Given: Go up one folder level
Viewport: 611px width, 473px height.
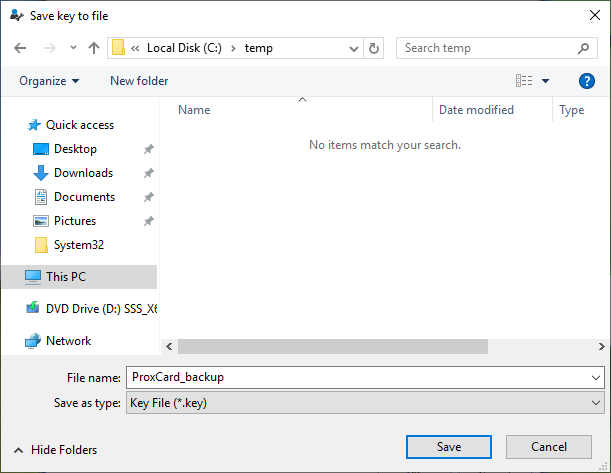Looking at the screenshot, I should (94, 48).
